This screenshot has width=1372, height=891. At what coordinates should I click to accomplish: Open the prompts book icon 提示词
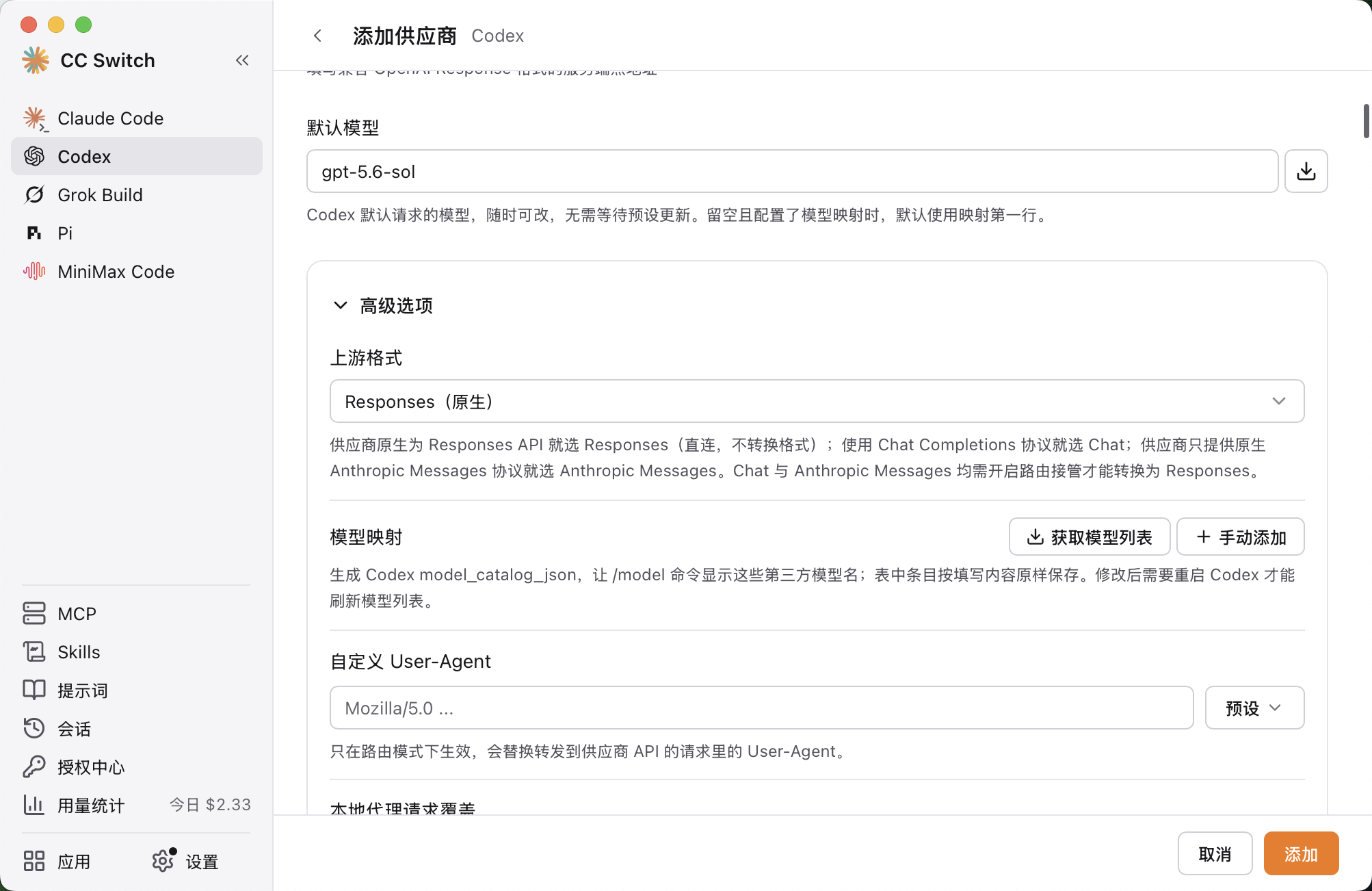coord(34,690)
